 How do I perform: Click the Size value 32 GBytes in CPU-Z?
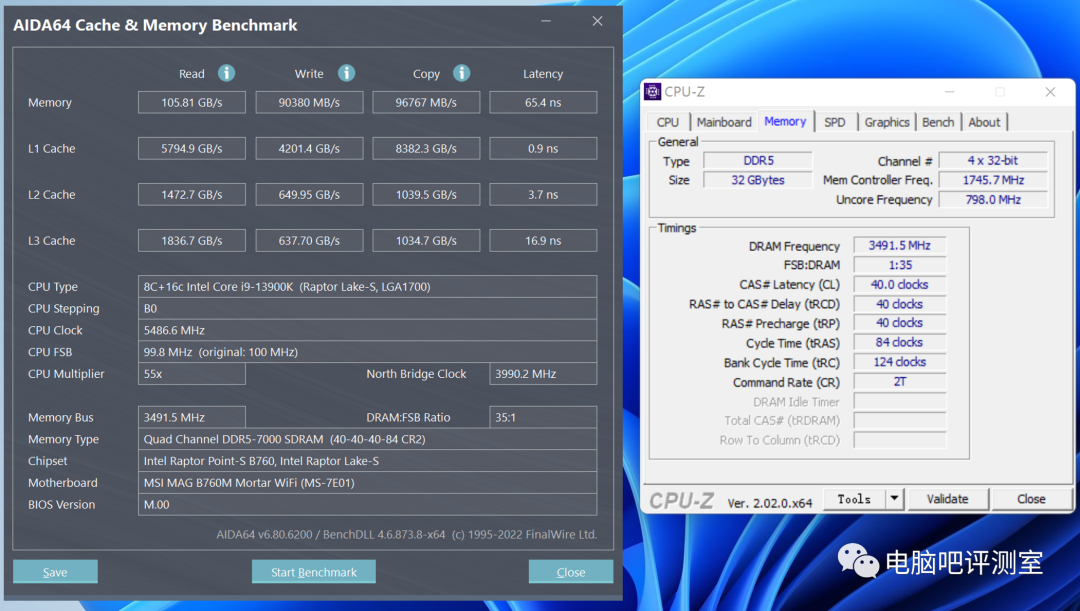pyautogui.click(x=758, y=180)
